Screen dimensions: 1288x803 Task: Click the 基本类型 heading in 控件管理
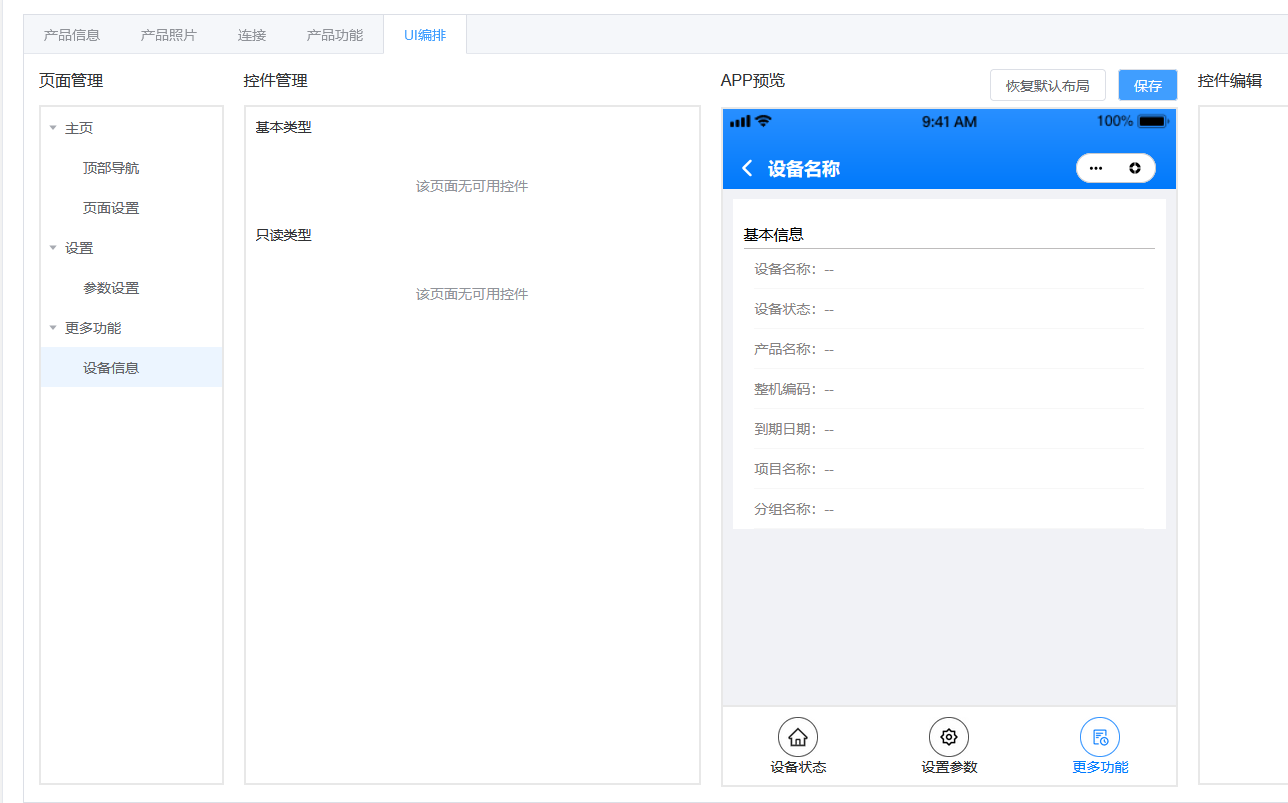[284, 127]
